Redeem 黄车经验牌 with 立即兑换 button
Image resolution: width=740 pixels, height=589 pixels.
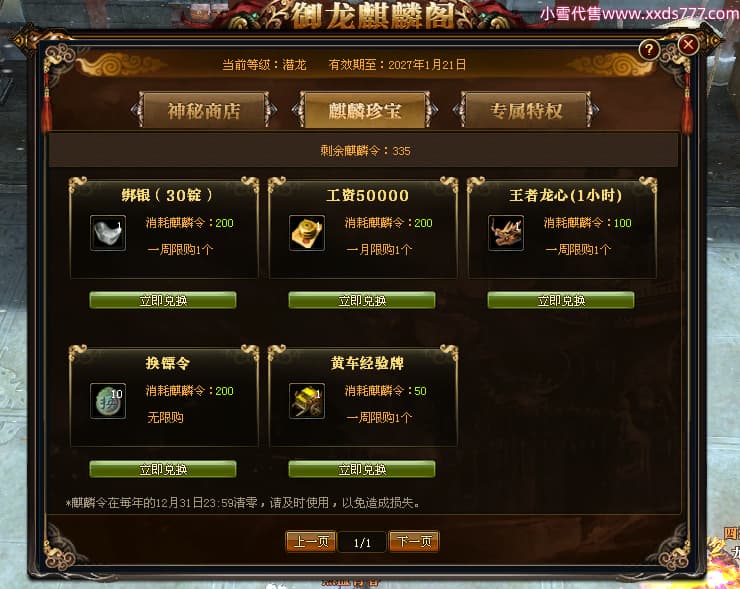pyautogui.click(x=362, y=469)
